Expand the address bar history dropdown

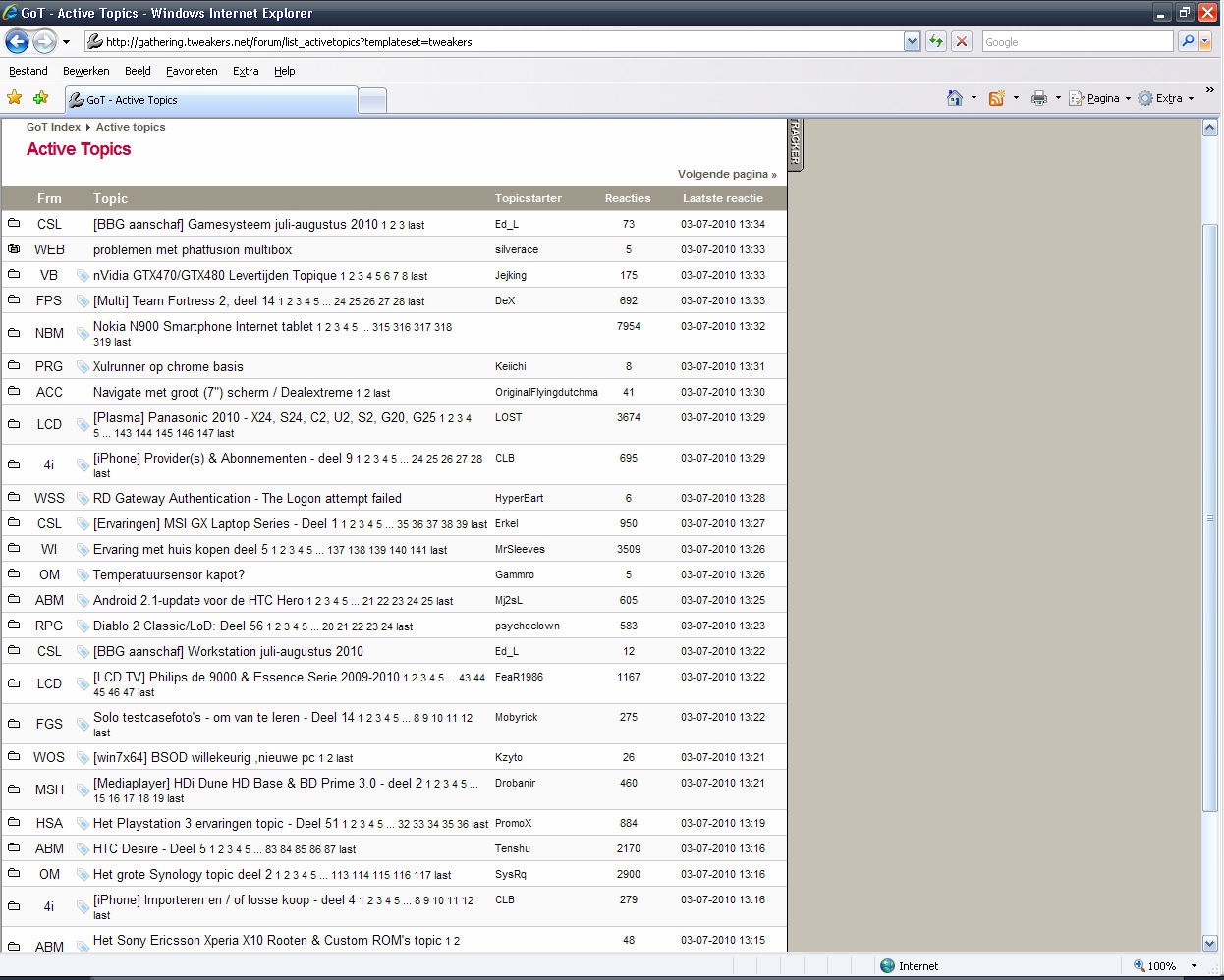click(912, 42)
